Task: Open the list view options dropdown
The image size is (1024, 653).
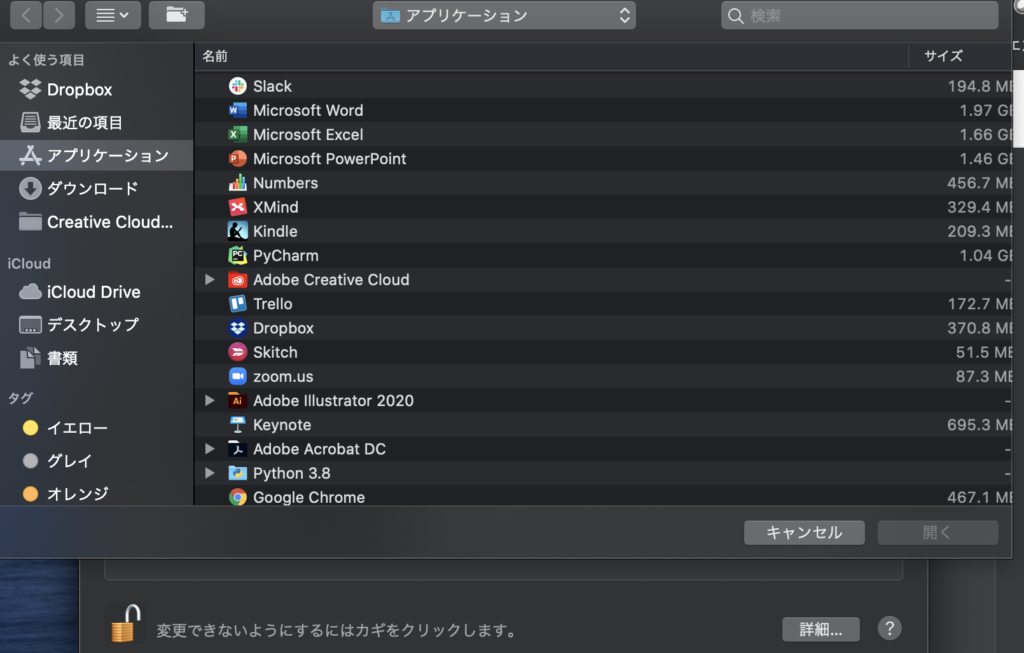Action: 113,15
